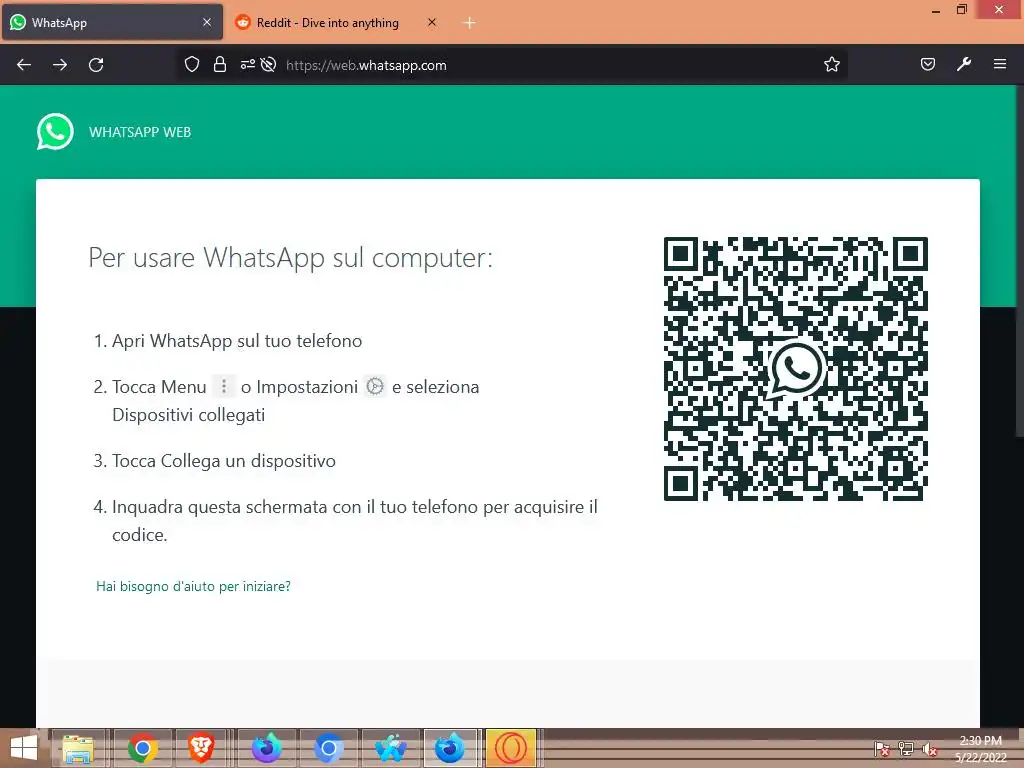The image size is (1024, 768).
Task: Click 'Dispositivi collegati' text
Action: [x=189, y=415]
